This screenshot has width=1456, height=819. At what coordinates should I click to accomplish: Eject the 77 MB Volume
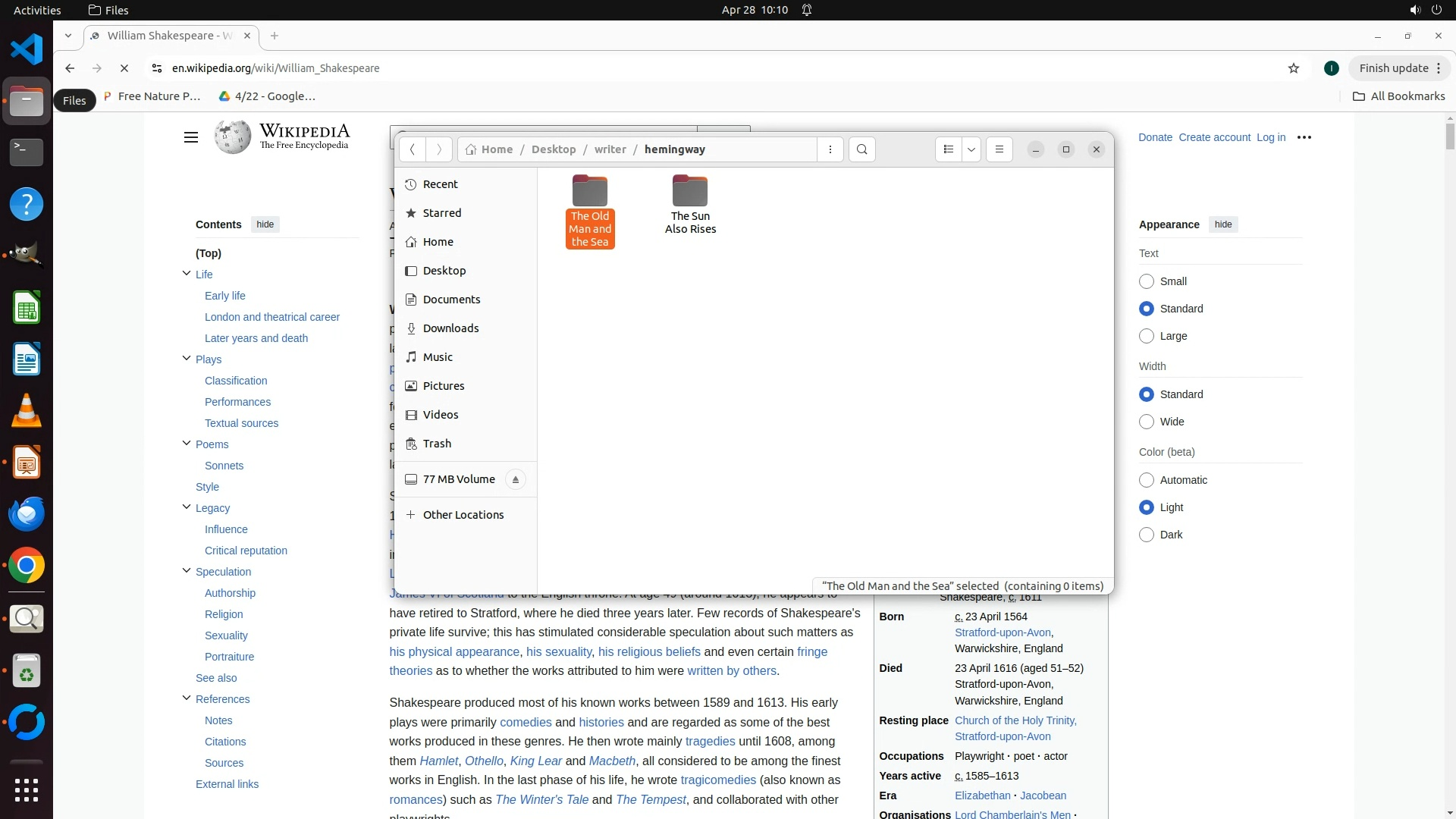point(516,479)
